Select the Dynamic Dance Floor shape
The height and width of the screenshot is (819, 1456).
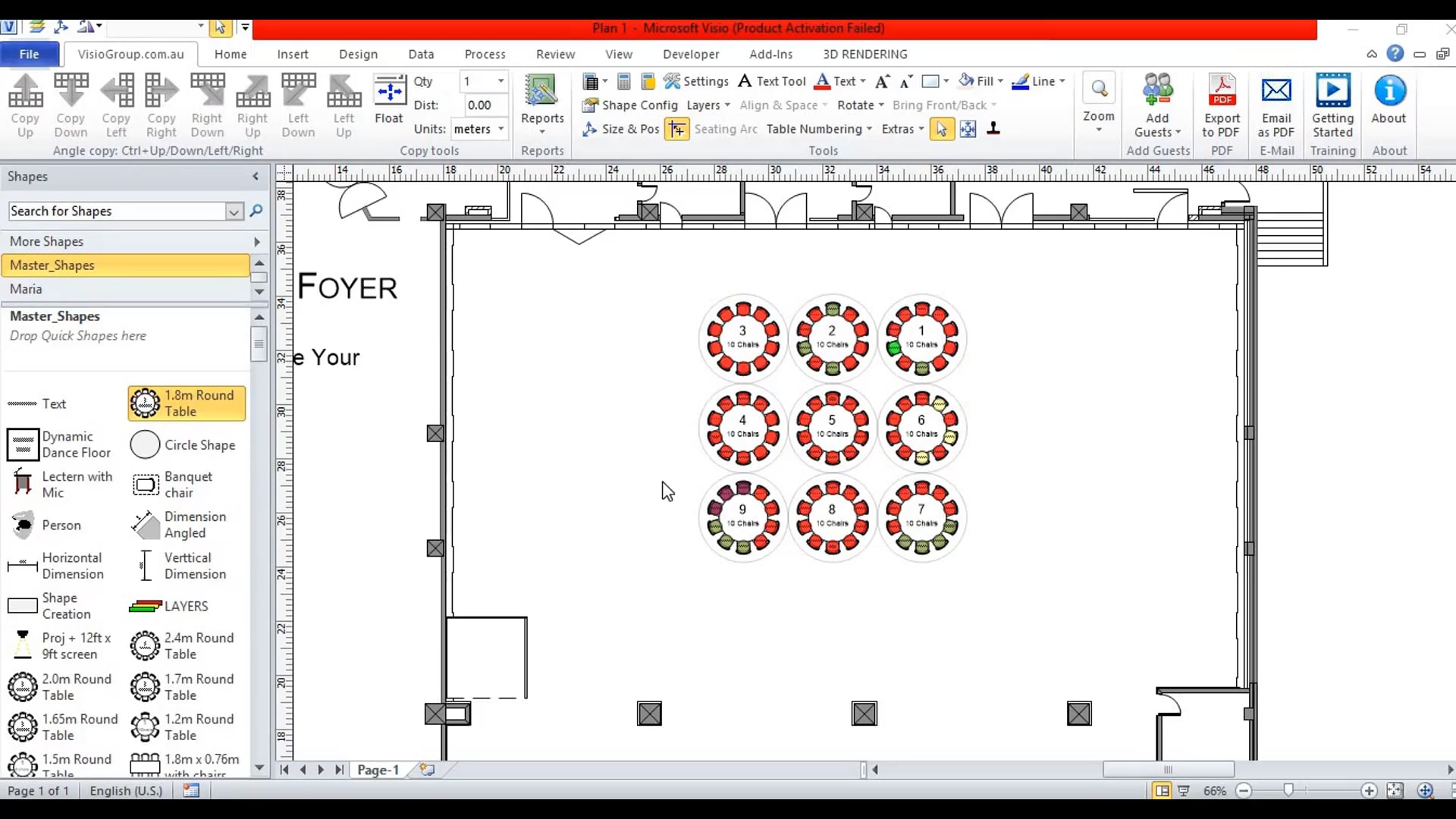click(61, 444)
